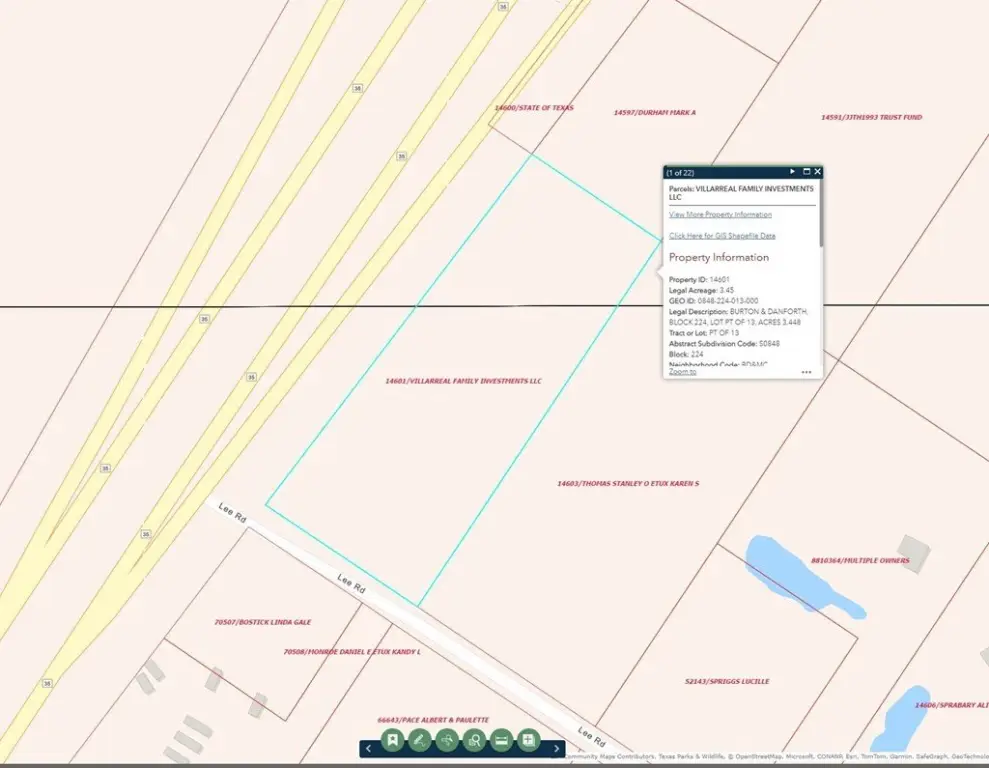
Task: Click the GEO ID 0848-224-013-000 value
Action: (x=728, y=301)
